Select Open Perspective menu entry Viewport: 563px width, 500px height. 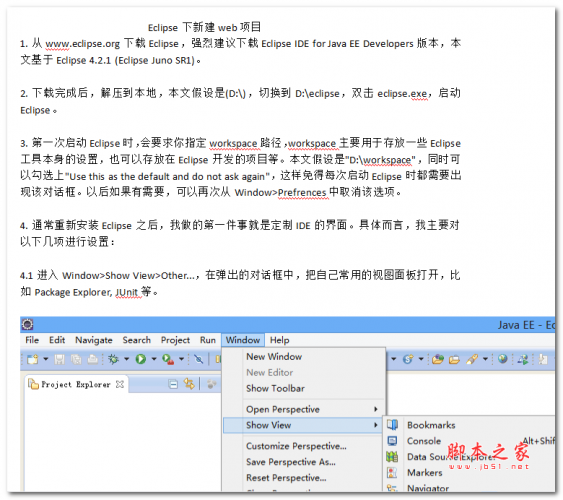coord(303,409)
